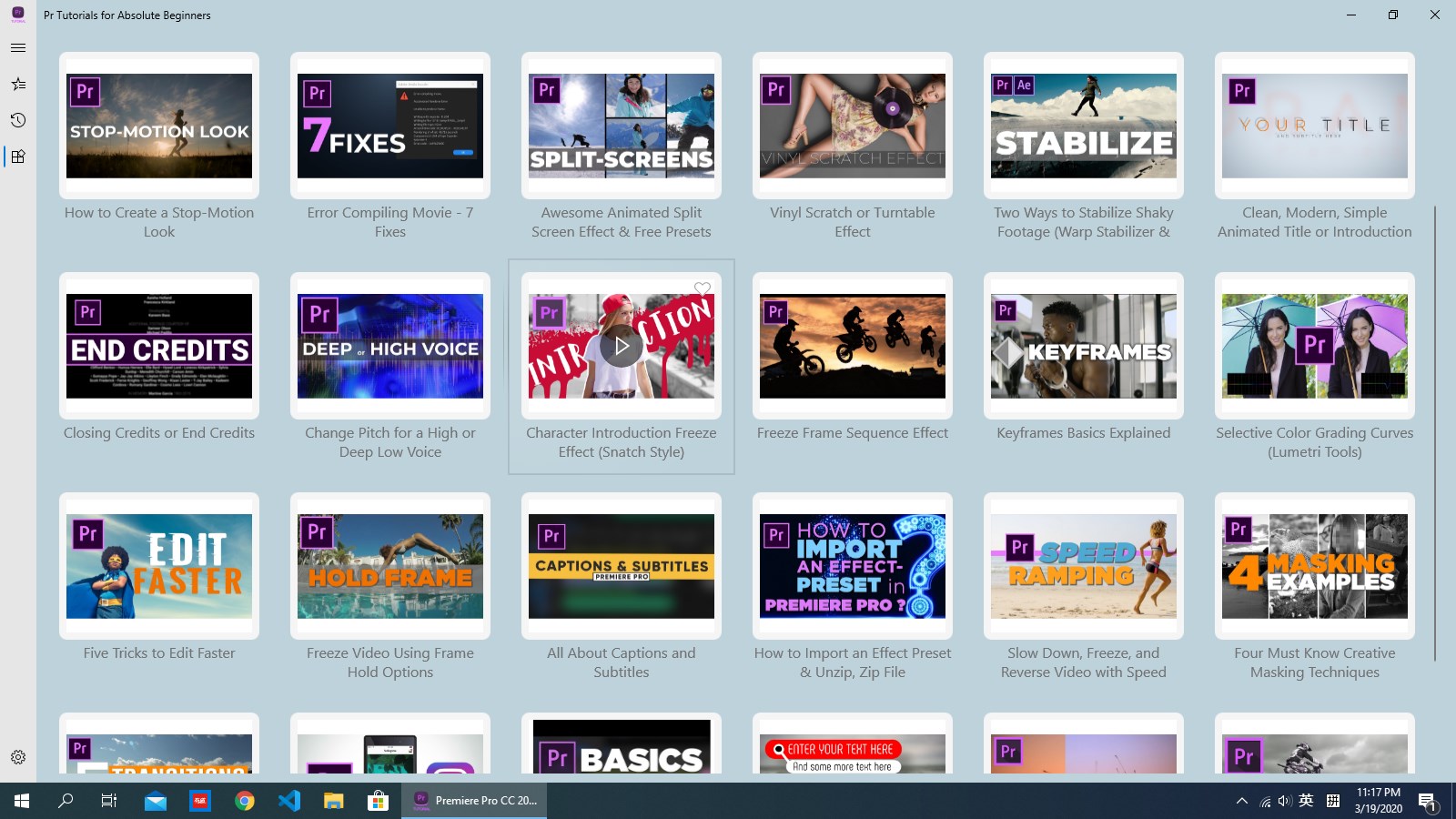Open the Captions & Subtitles thumbnail
1456x819 pixels.
(622, 566)
